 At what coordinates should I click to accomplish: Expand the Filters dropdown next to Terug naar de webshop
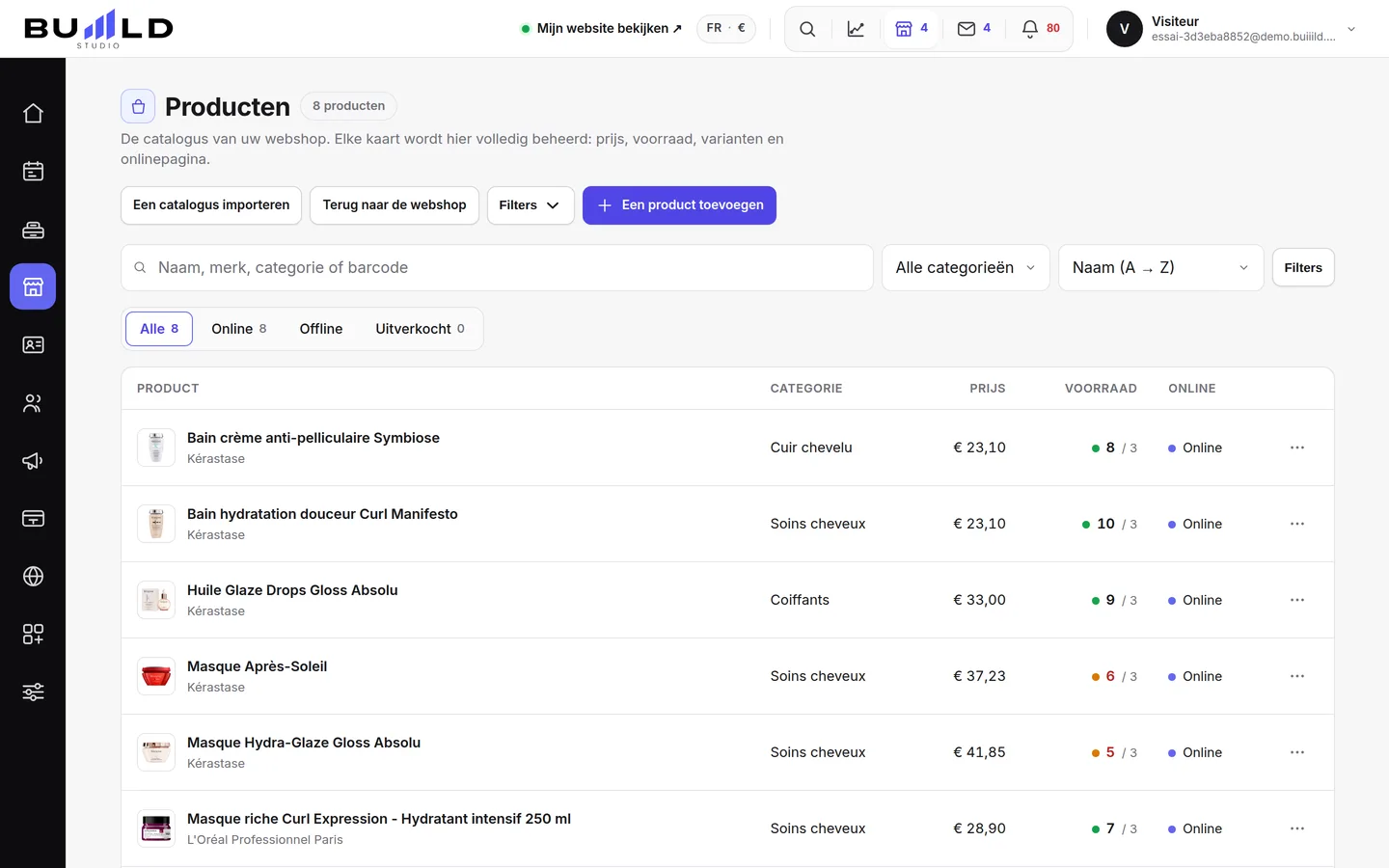click(531, 205)
